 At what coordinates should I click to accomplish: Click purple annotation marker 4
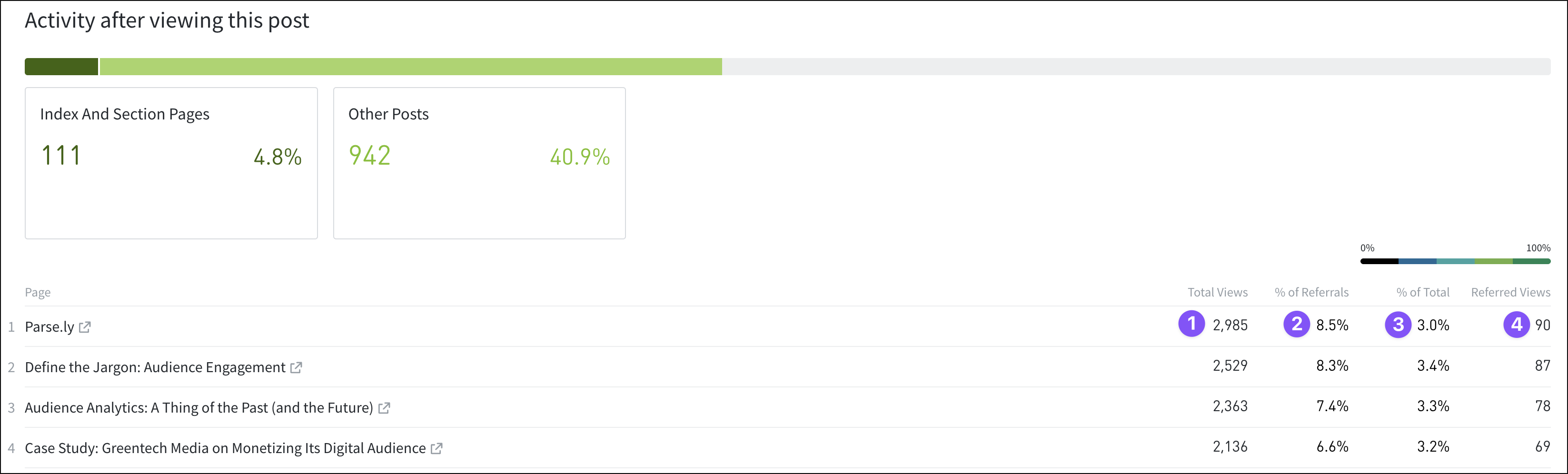tap(1516, 324)
